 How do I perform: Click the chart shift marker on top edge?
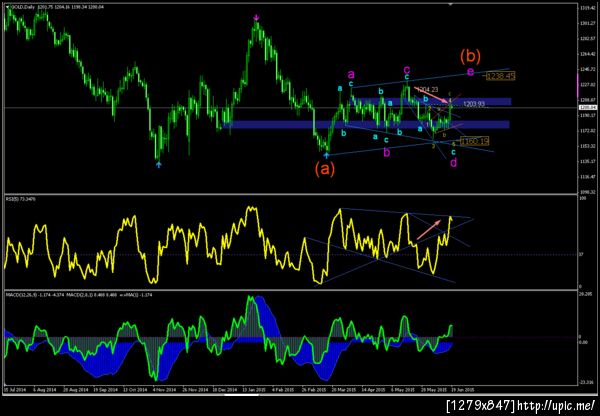coord(452,4)
